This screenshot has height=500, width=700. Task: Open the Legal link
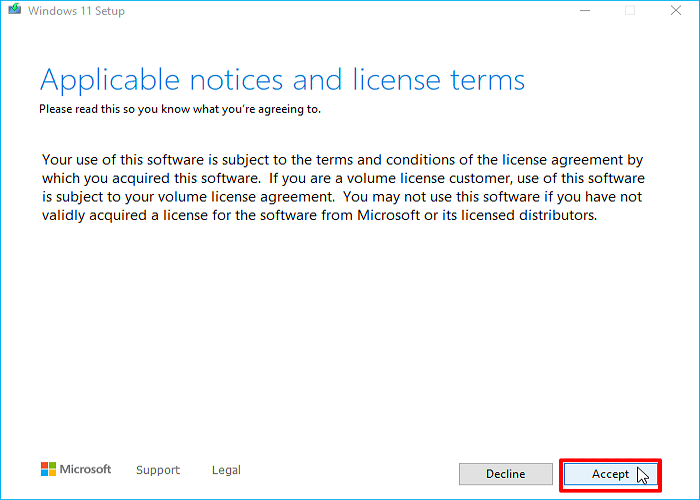pos(226,470)
